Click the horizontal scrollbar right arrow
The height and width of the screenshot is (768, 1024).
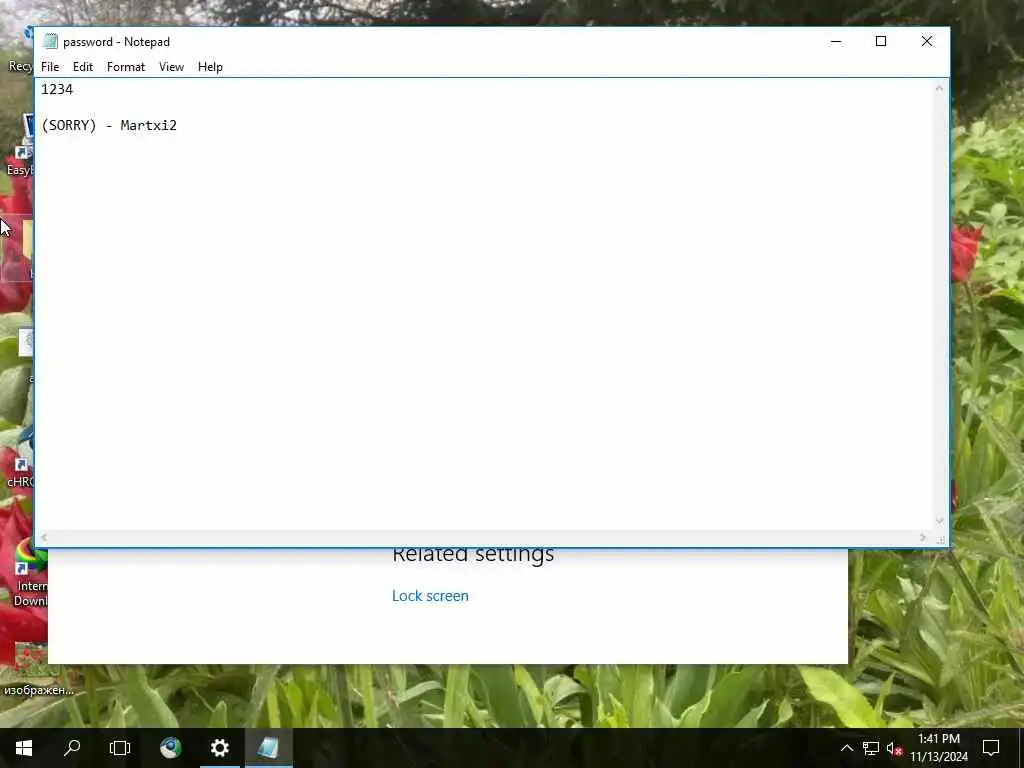point(922,537)
